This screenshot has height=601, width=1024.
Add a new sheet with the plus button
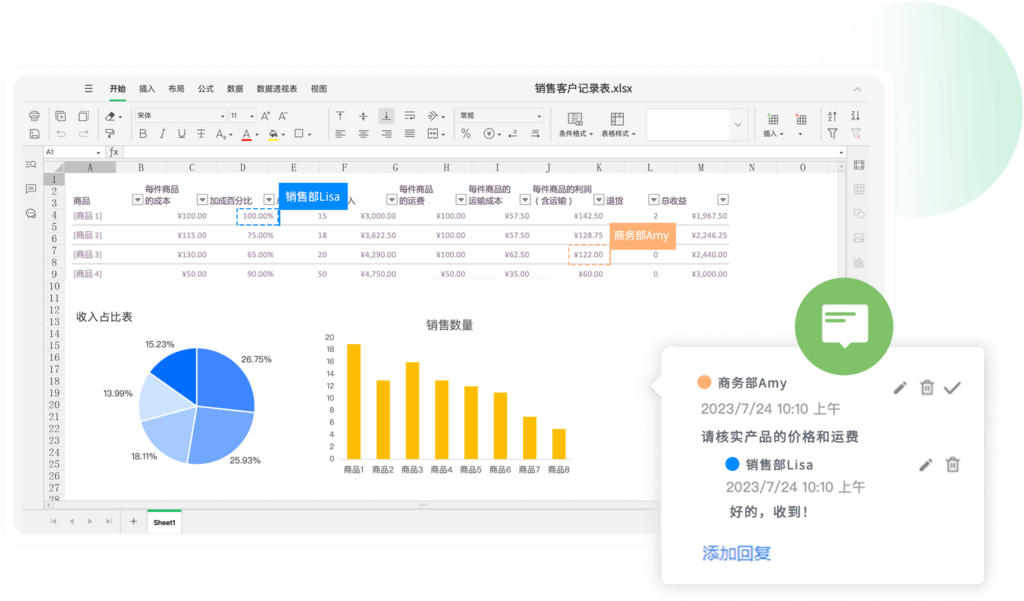point(133,521)
